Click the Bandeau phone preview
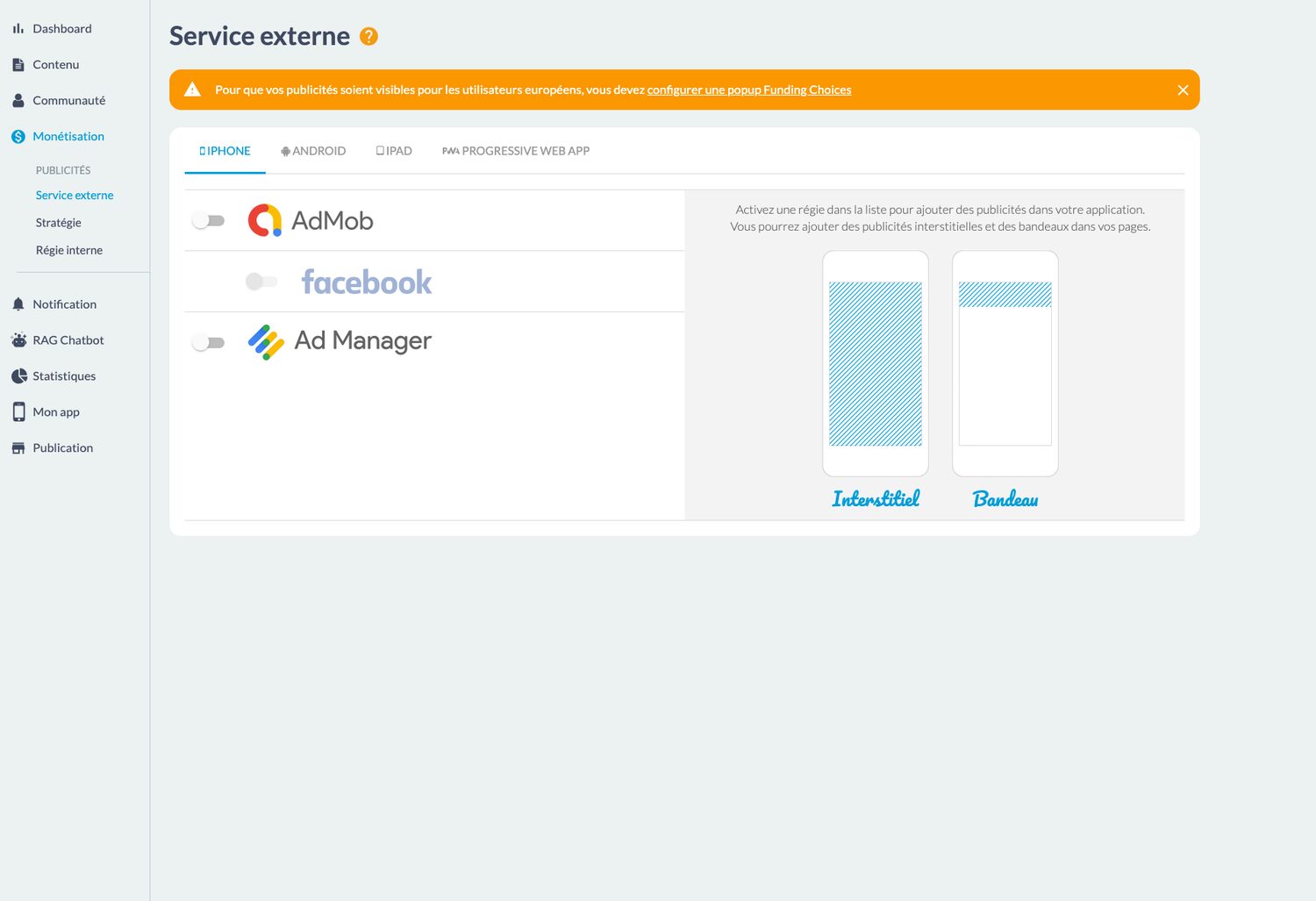The width and height of the screenshot is (1316, 901). click(1005, 363)
